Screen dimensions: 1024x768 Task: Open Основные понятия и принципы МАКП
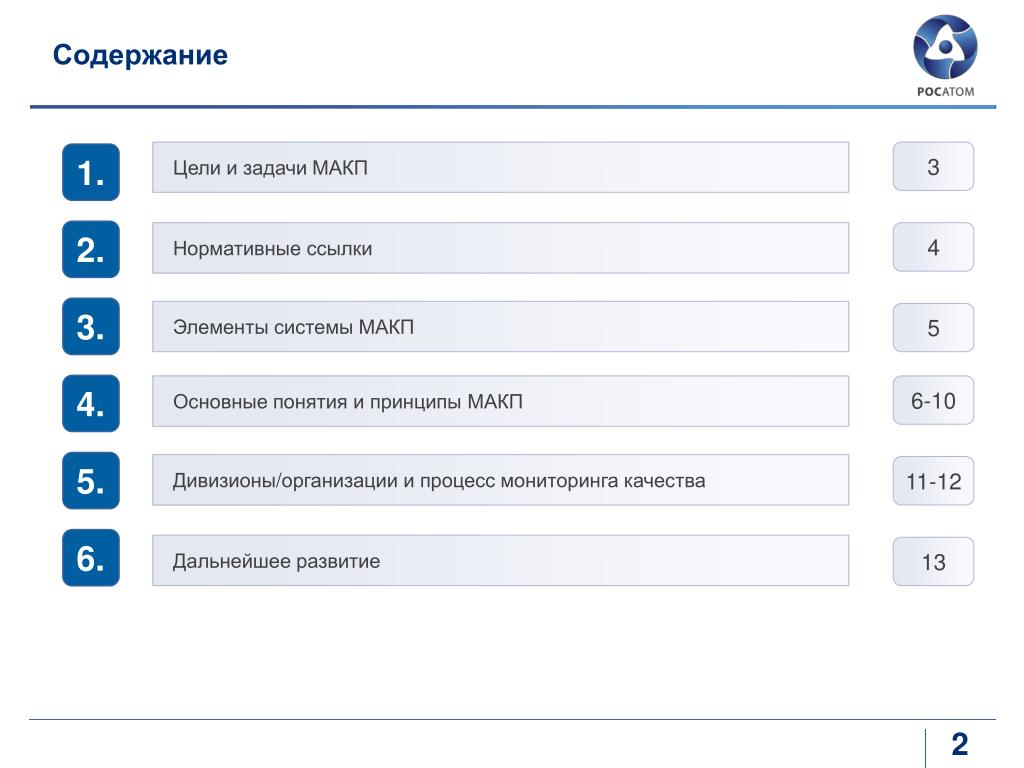500,401
